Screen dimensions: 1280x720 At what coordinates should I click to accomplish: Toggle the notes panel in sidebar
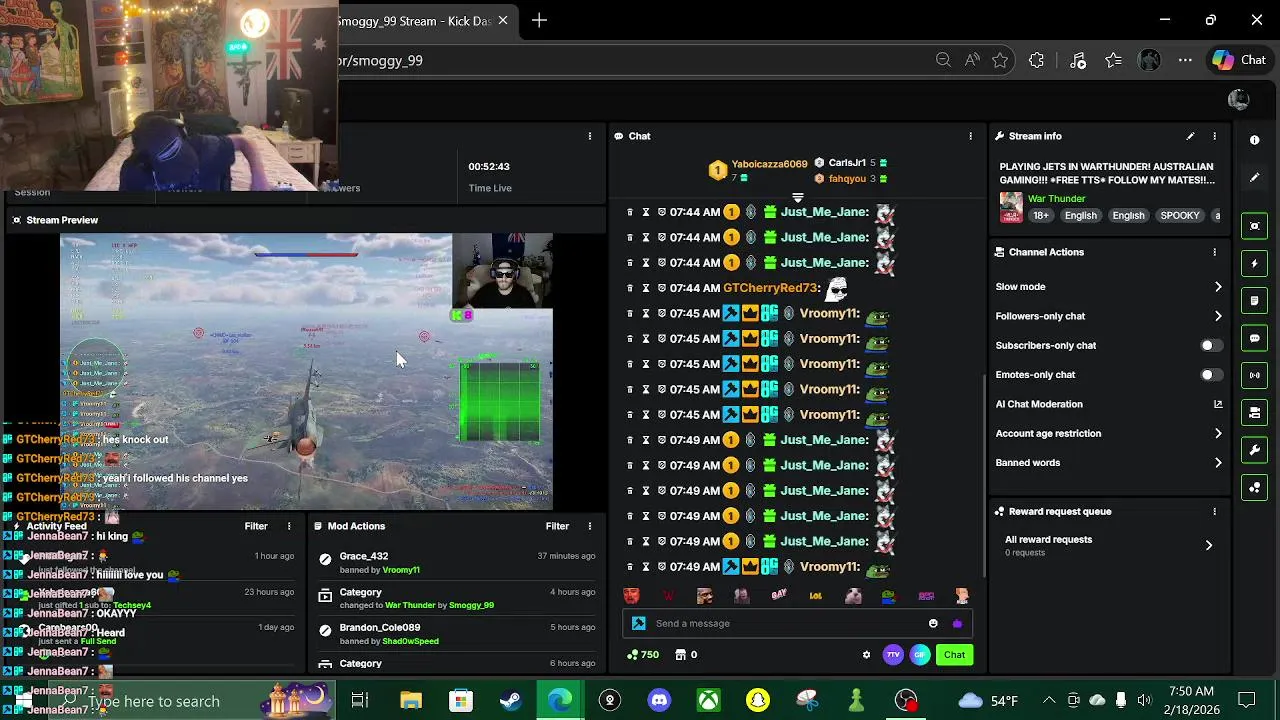(1255, 300)
